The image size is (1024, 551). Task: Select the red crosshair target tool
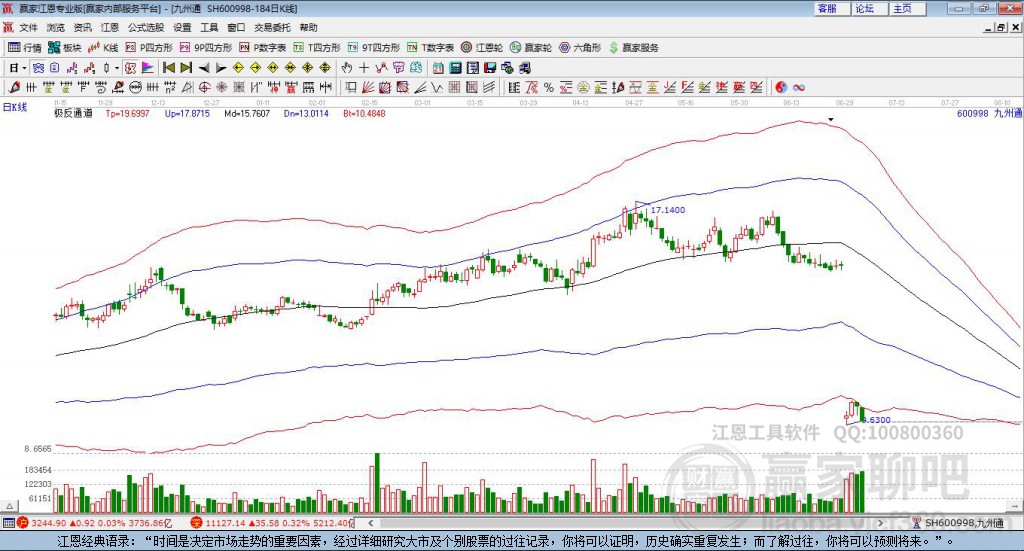pyautogui.click(x=204, y=87)
